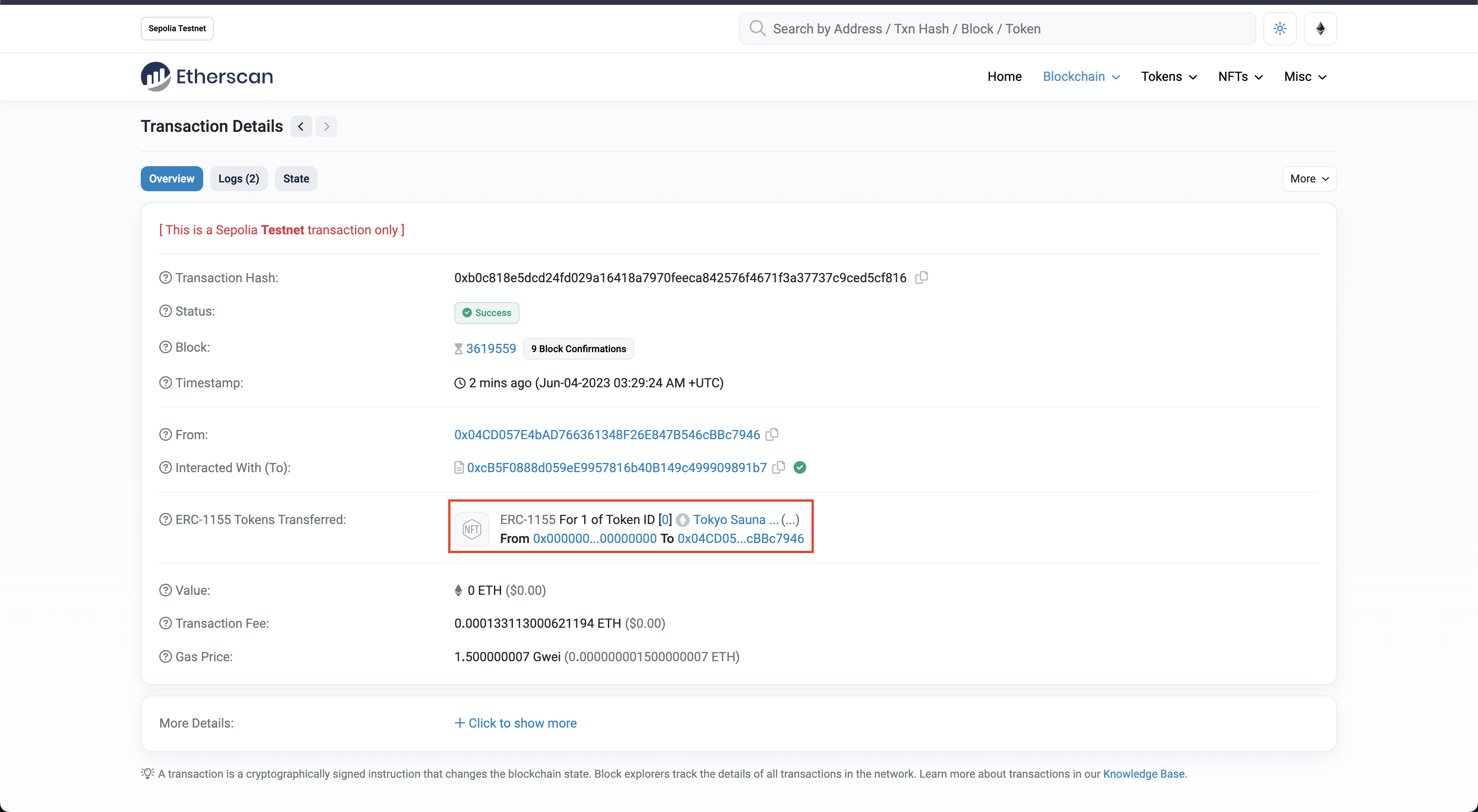The width and height of the screenshot is (1478, 812).
Task: Click help icon beside Timestamp
Action: tap(165, 382)
